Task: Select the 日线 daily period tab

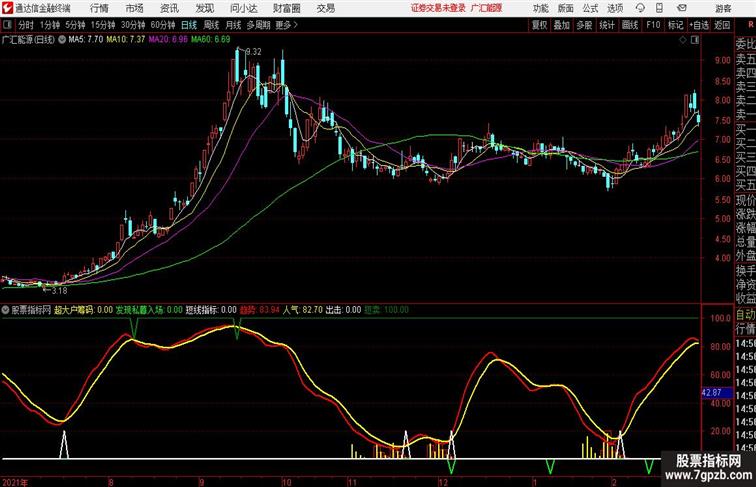Action: pos(189,25)
